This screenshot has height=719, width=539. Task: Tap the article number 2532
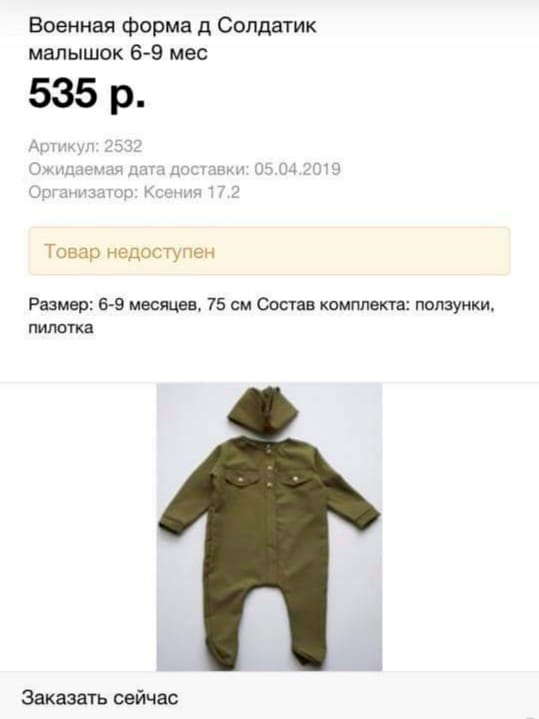point(123,146)
